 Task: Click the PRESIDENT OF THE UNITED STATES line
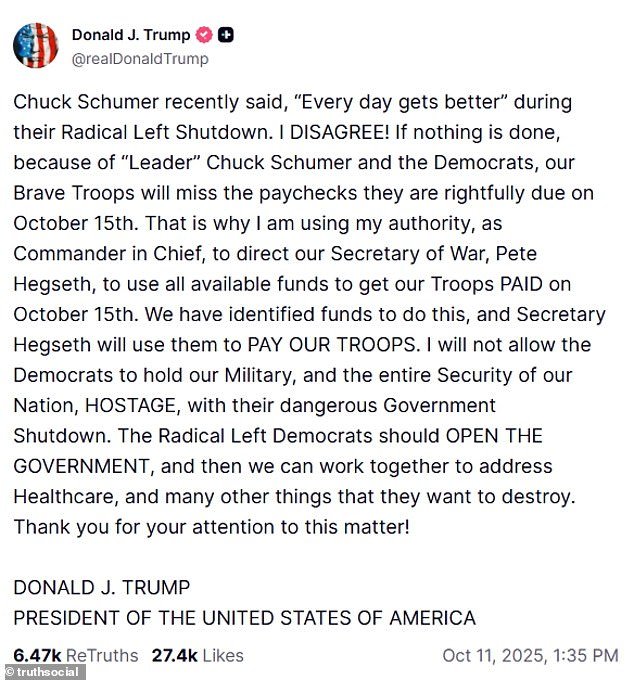(244, 618)
